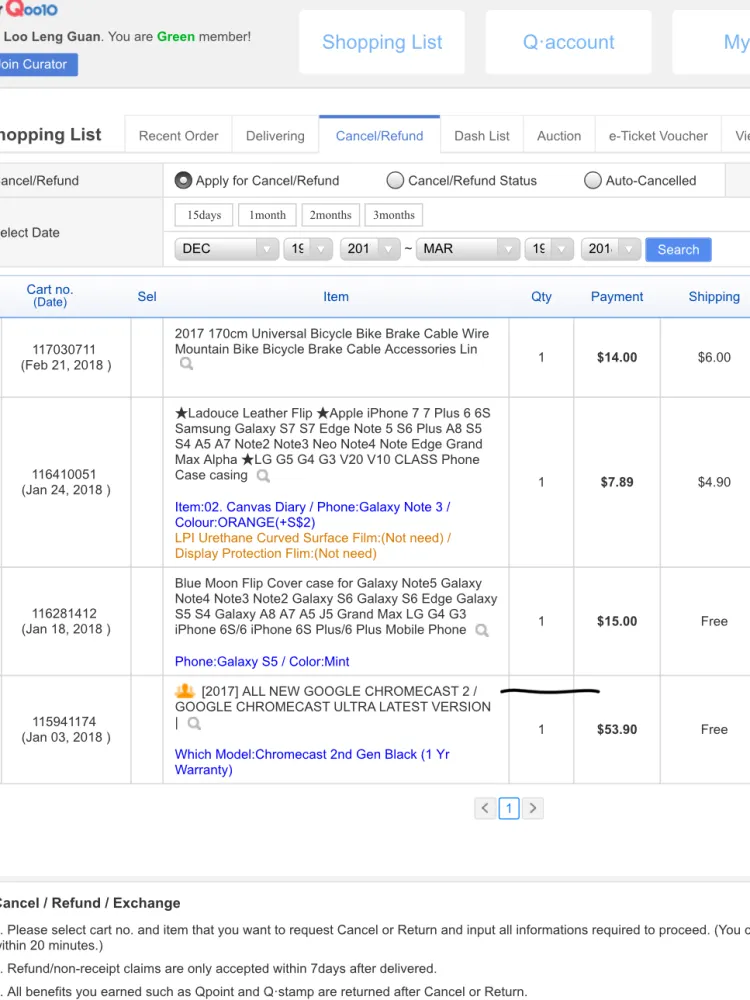Click magnifier icon beside Bicycle Brake Cable item
750x1000 pixels.
tap(186, 365)
